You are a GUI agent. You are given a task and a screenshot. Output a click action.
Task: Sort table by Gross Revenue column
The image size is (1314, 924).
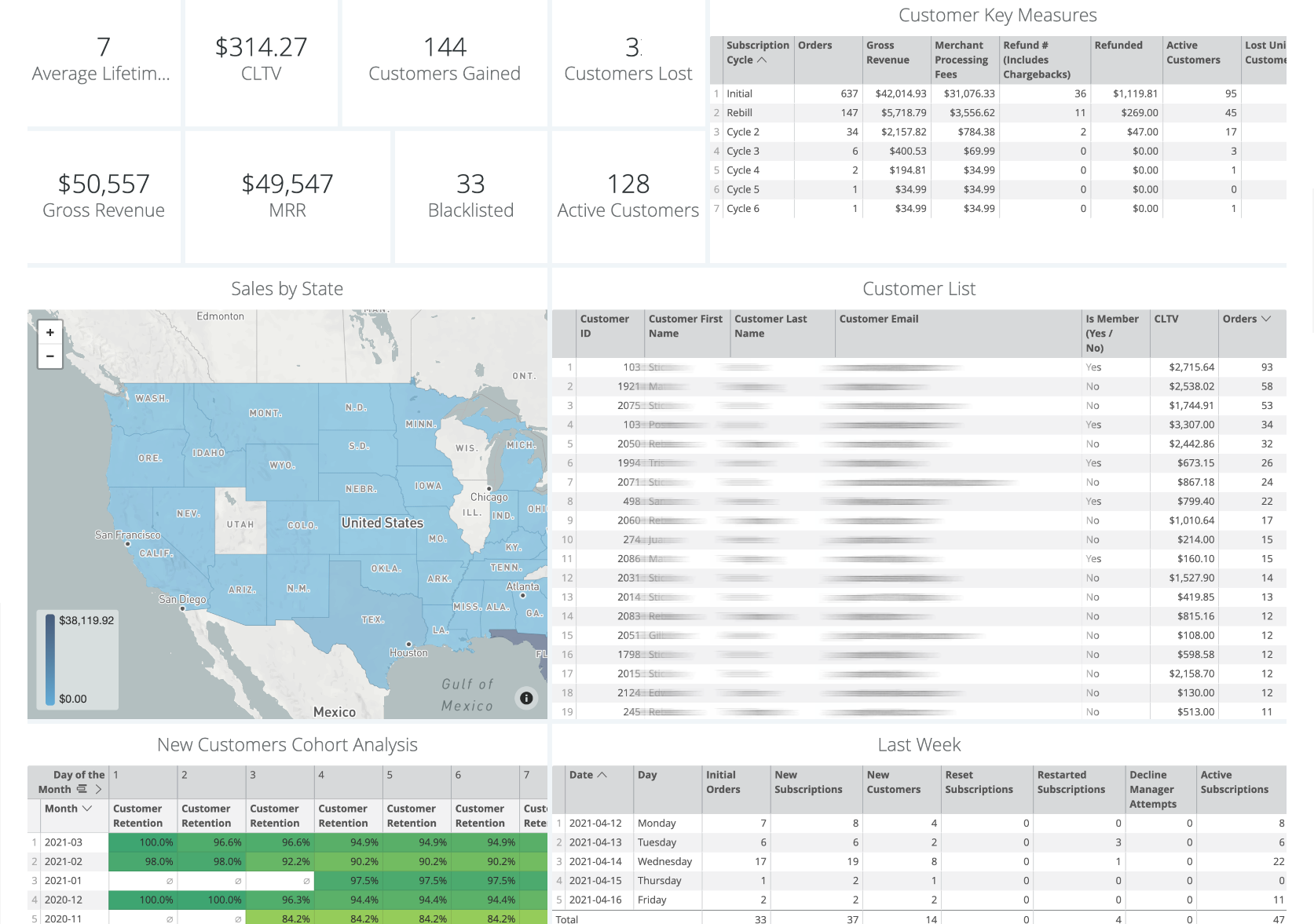888,53
